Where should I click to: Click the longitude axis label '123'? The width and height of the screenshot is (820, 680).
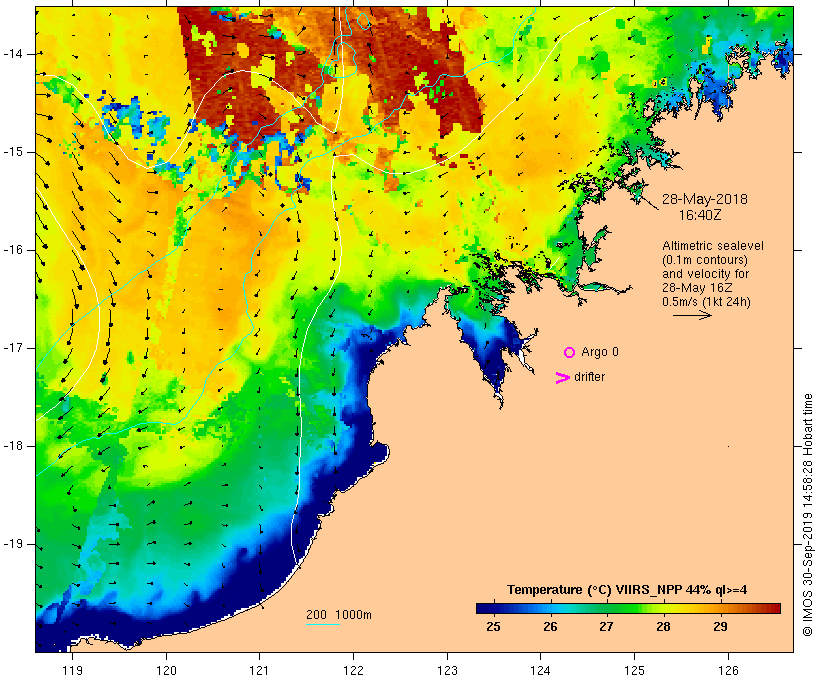pos(447,670)
